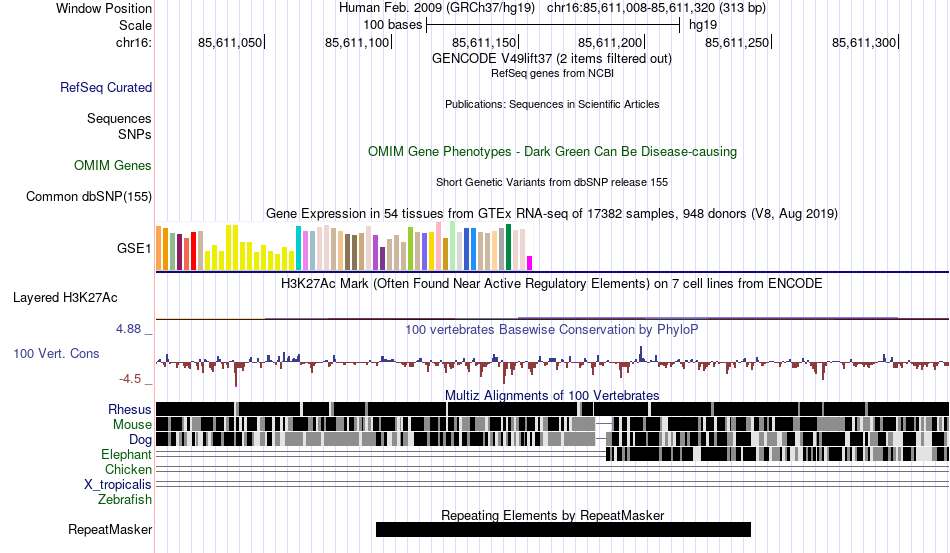The image size is (950, 553).
Task: Click the GSE1 GTEx expression bar chart
Action: tap(344, 247)
